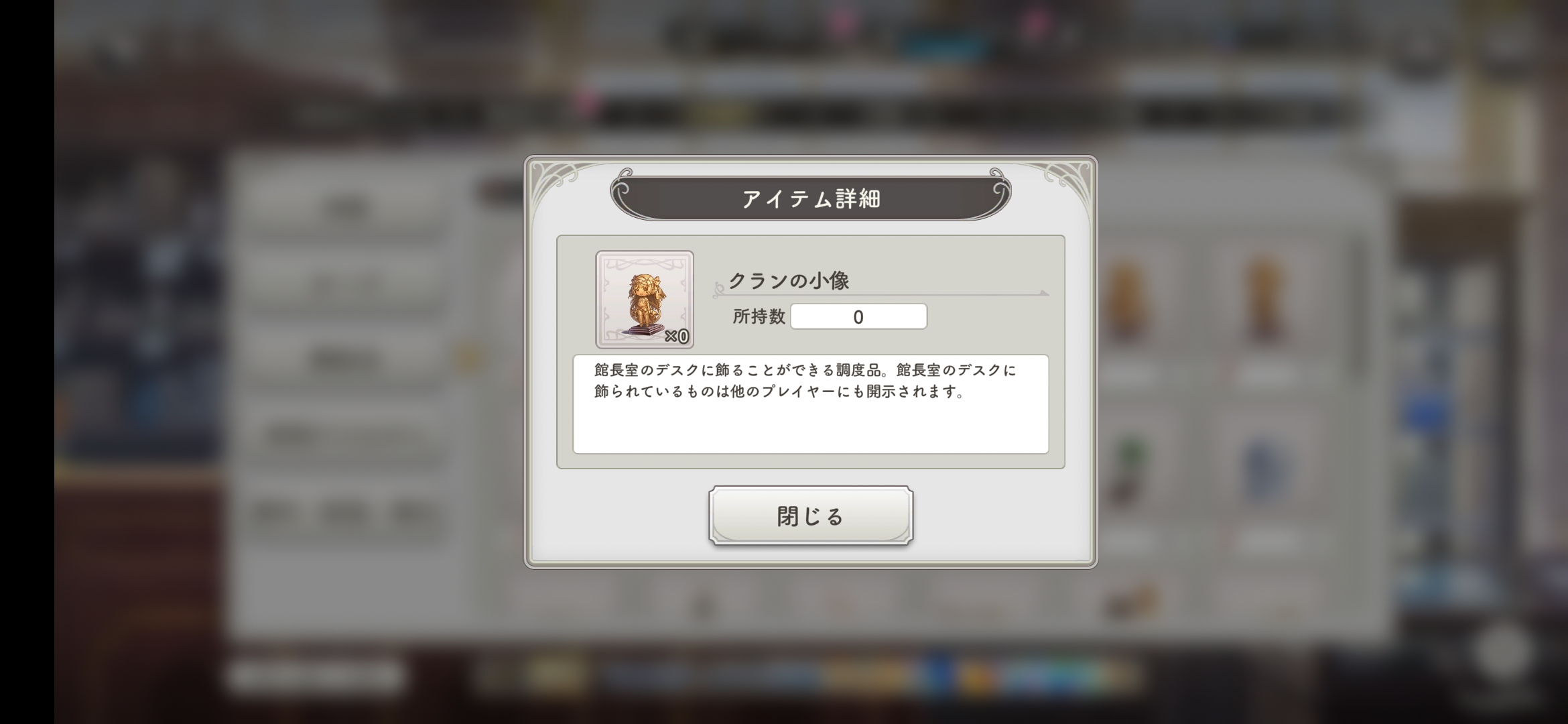Click the ×0 badge on the item icon
The image size is (1568, 724).
pyautogui.click(x=677, y=336)
